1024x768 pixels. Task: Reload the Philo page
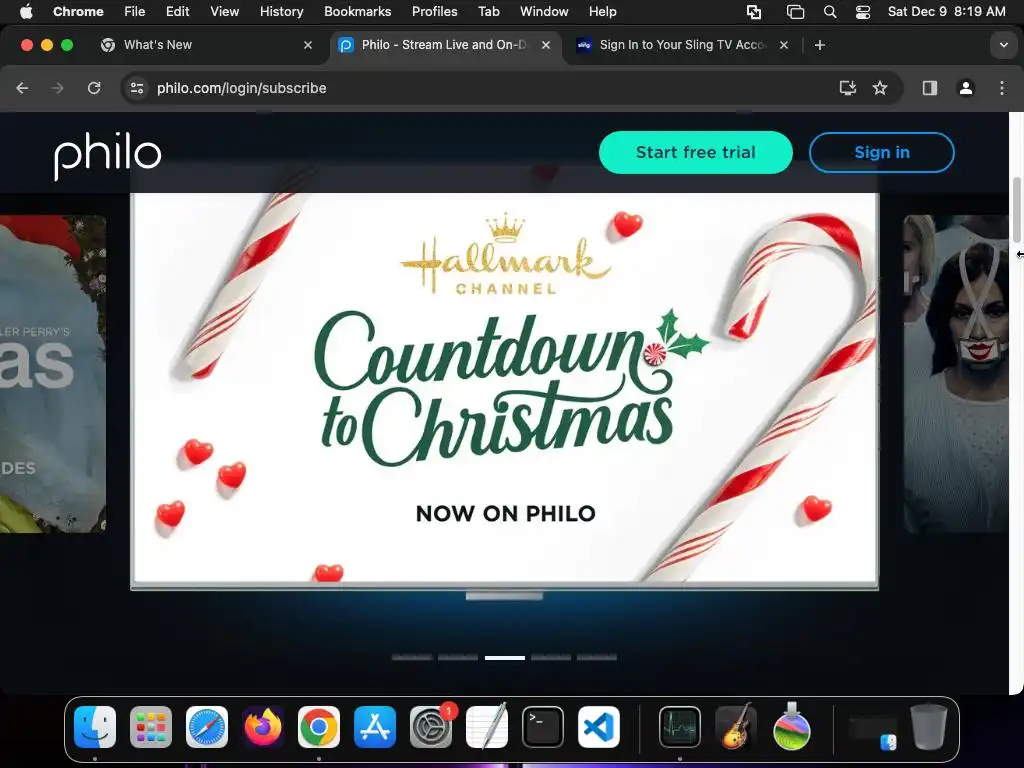point(94,88)
